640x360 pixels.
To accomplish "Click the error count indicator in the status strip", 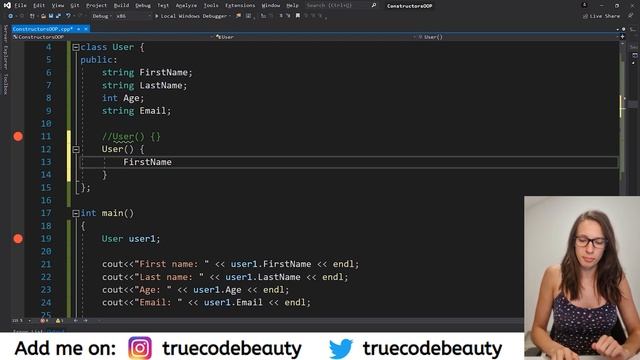I will click(x=44, y=321).
